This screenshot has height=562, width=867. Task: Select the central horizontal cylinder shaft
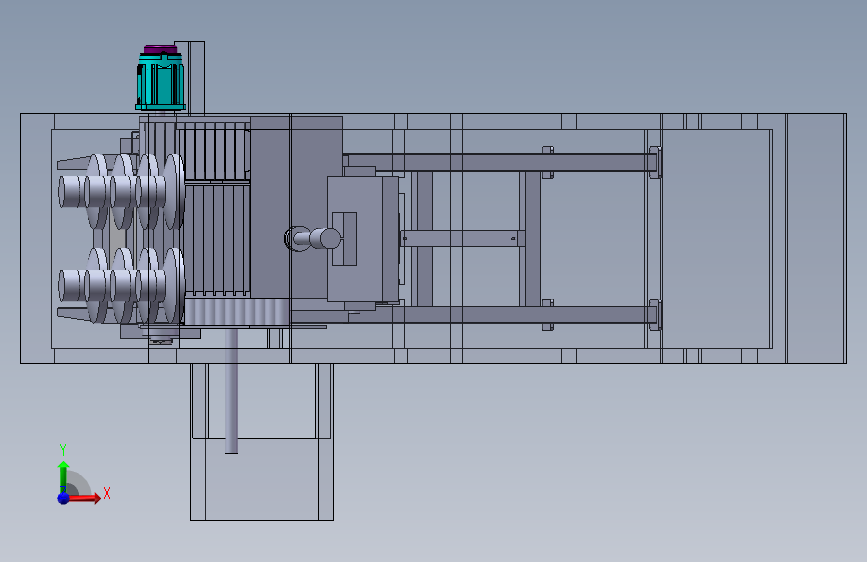point(314,238)
